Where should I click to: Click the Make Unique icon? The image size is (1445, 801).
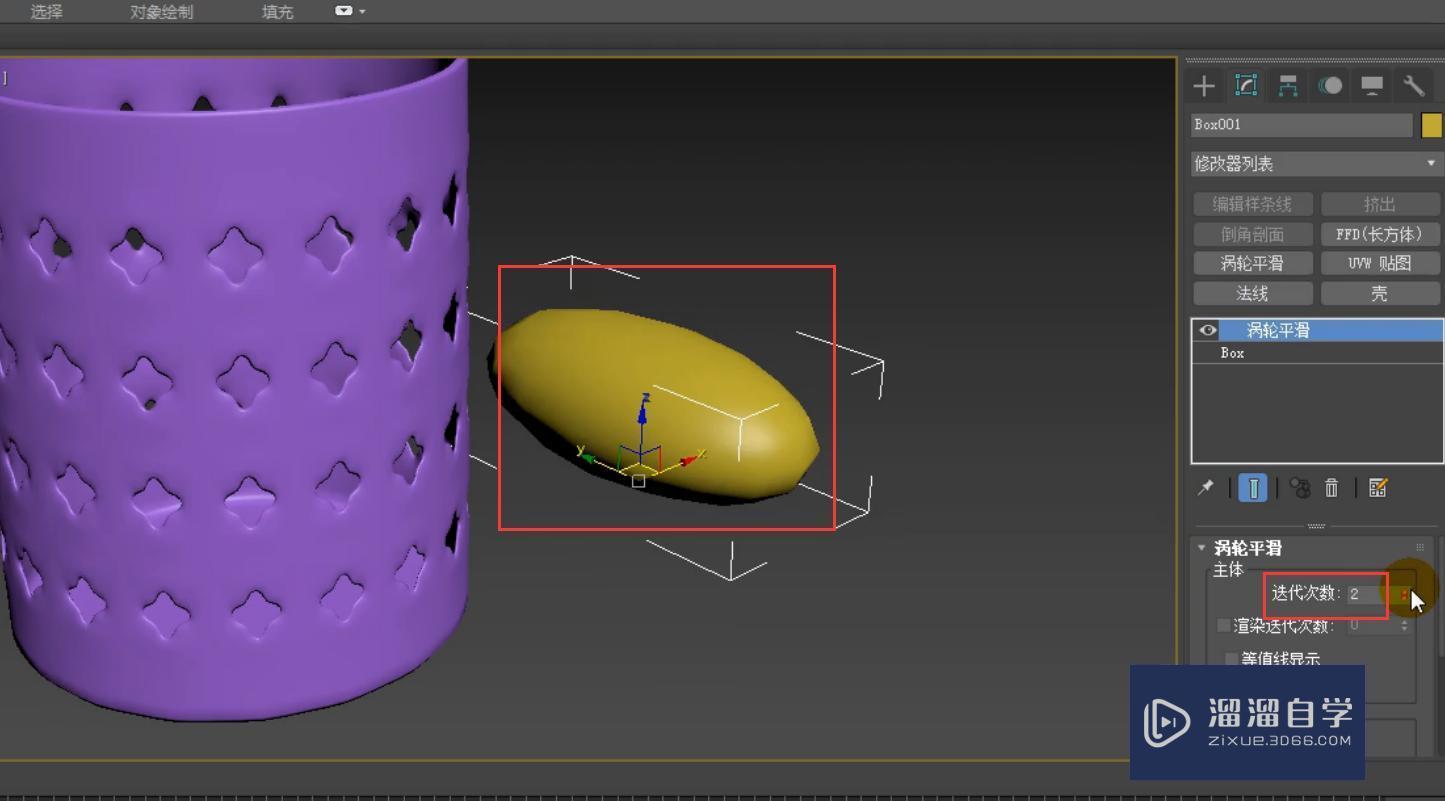click(x=1300, y=487)
